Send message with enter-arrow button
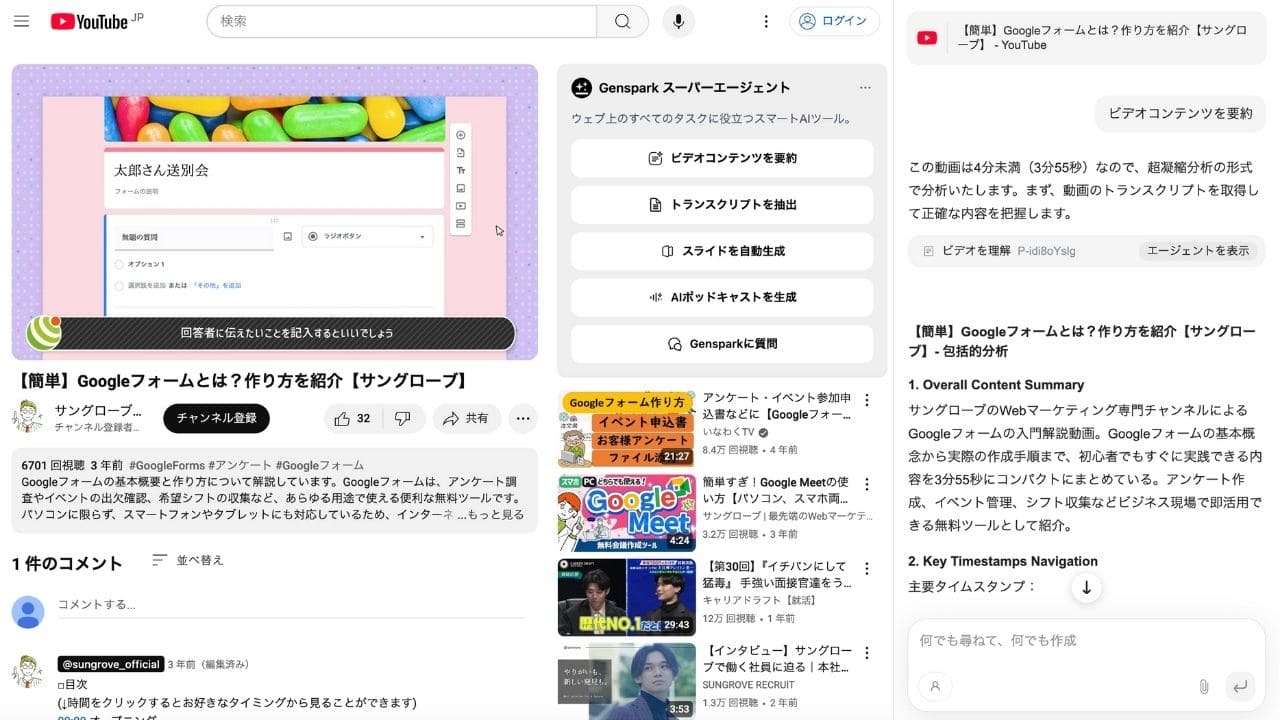1280x720 pixels. (1240, 686)
